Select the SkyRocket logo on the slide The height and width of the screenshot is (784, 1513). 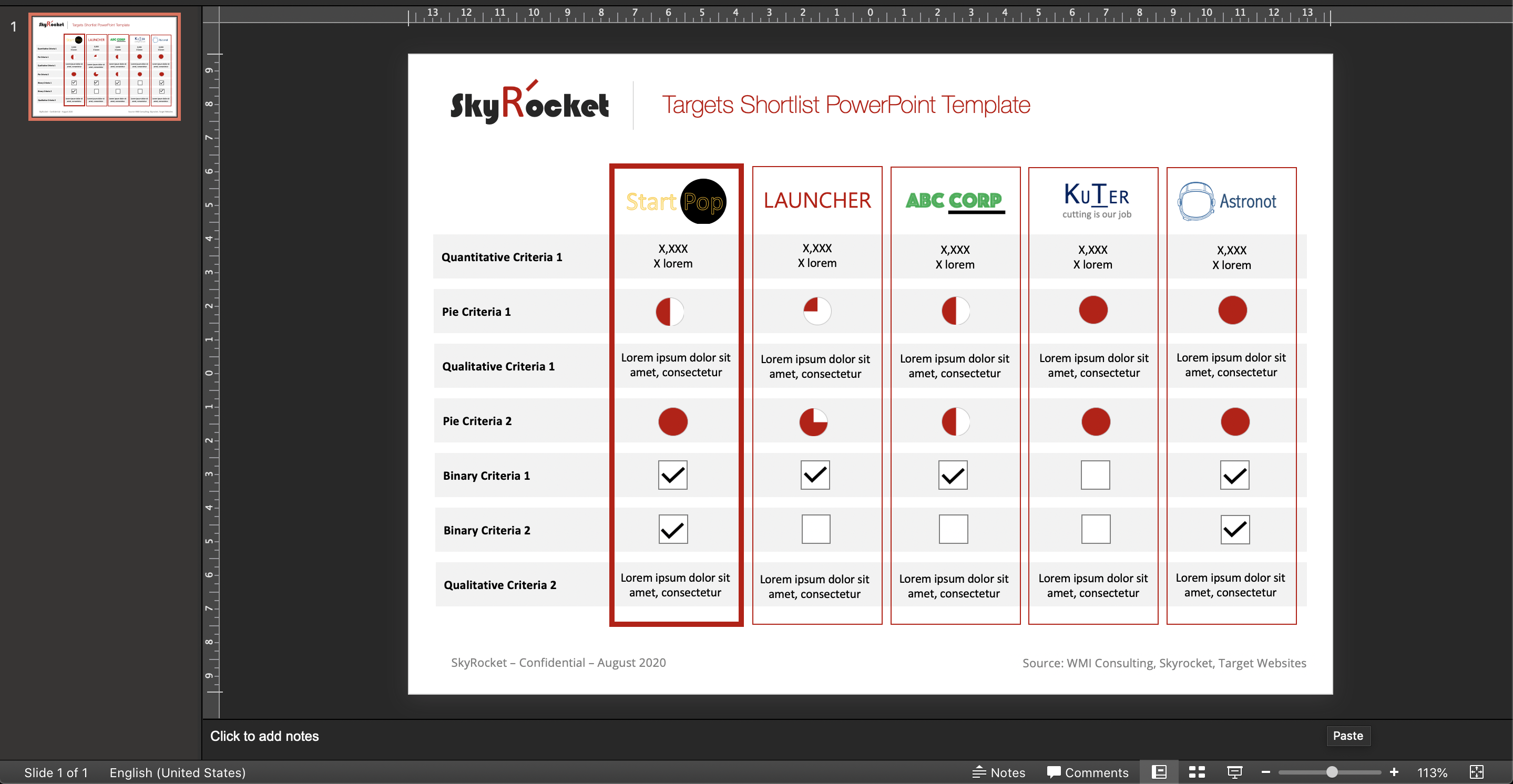pos(529,101)
